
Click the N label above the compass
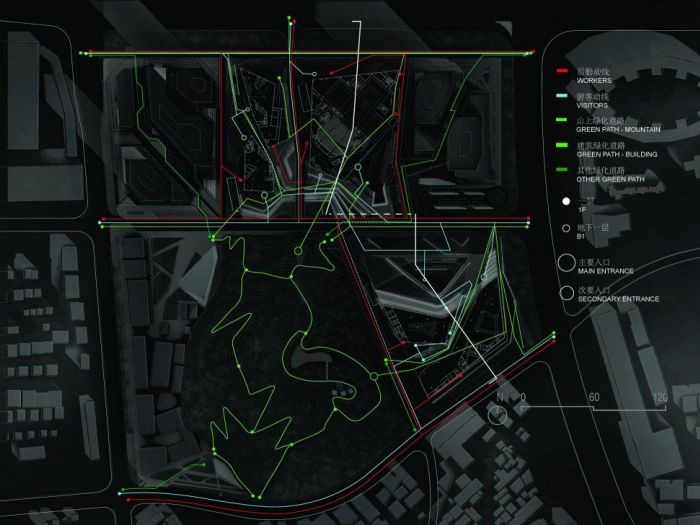pos(500,397)
